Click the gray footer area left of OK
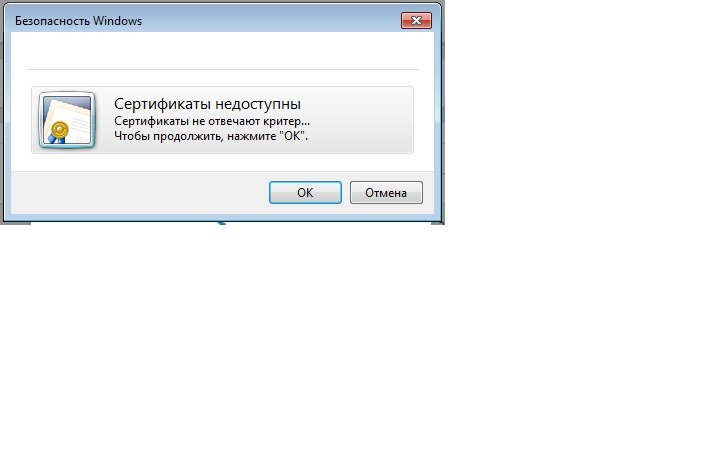The image size is (725, 469). (139, 192)
